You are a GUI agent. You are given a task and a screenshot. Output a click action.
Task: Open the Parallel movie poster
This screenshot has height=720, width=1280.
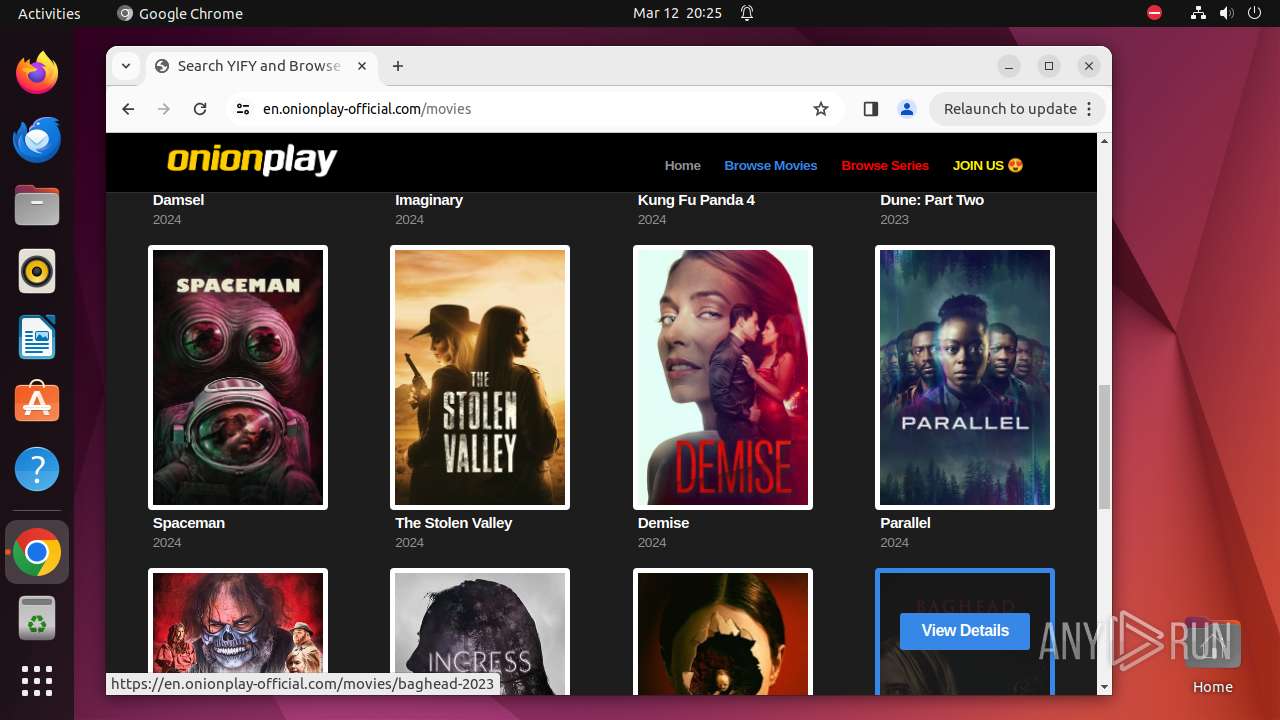coord(965,378)
